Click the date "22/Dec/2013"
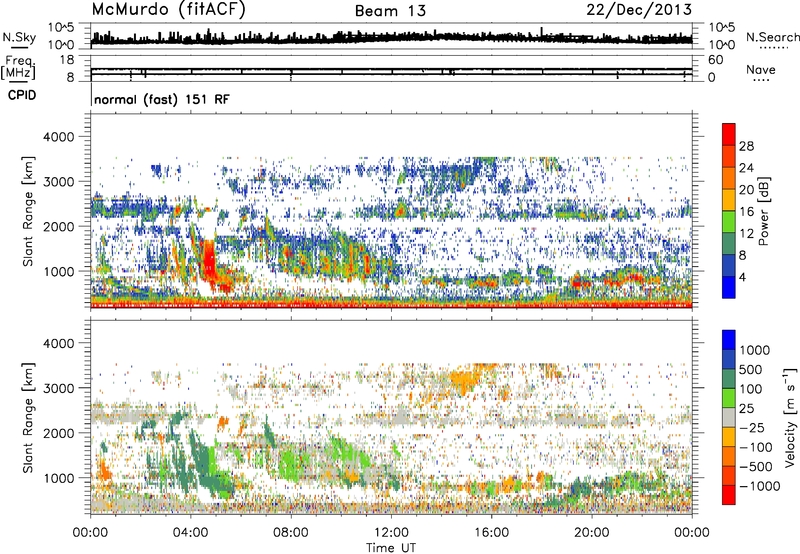 [639, 10]
